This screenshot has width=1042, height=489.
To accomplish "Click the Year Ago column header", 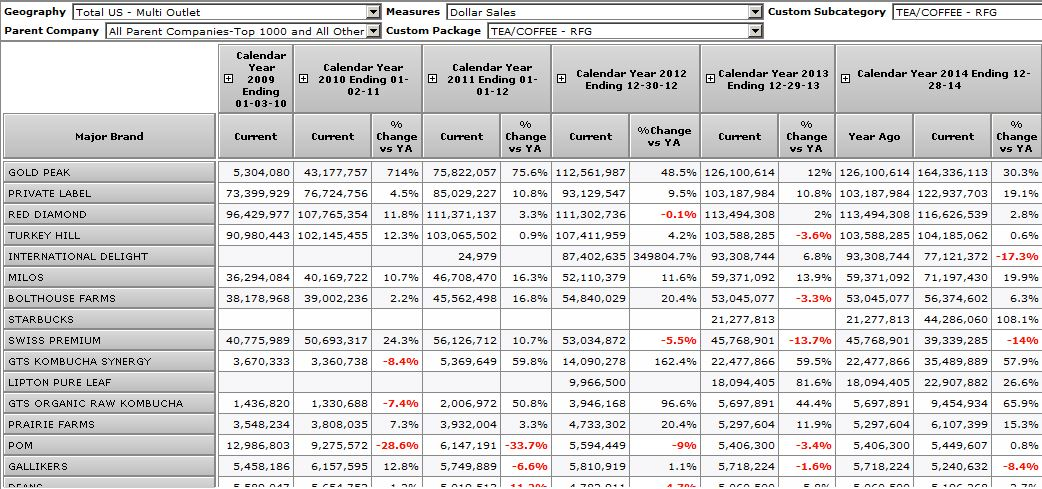I will 874,136.
